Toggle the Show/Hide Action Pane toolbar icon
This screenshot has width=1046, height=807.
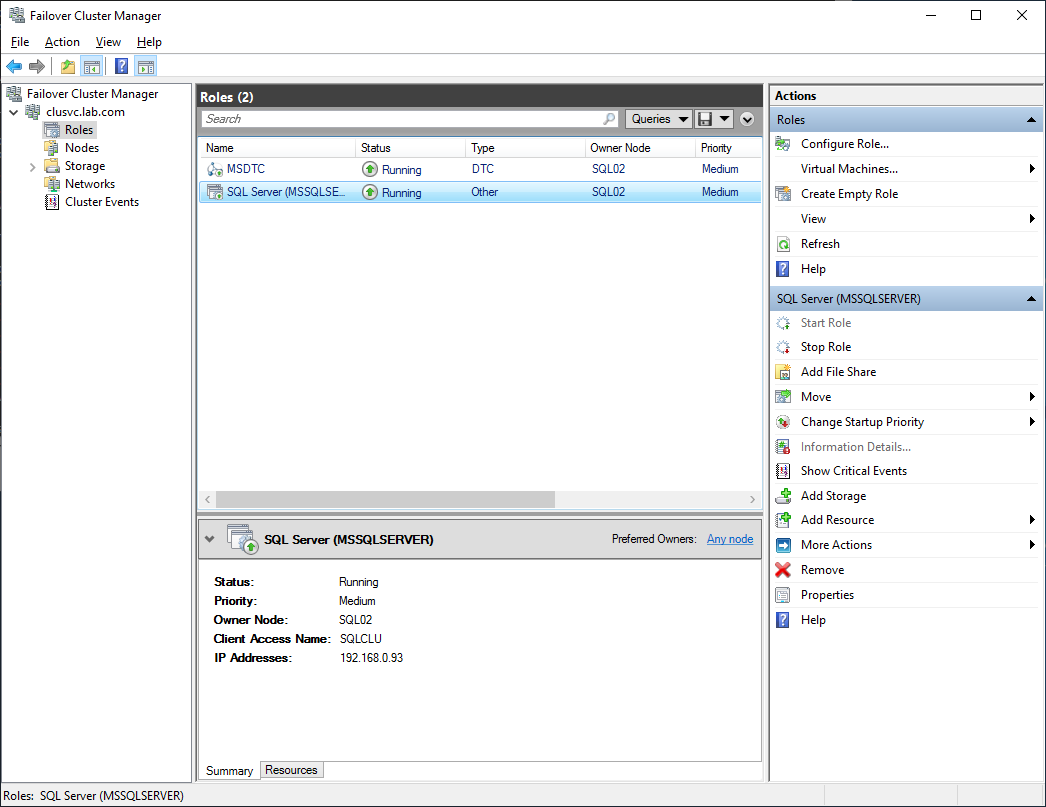(146, 66)
